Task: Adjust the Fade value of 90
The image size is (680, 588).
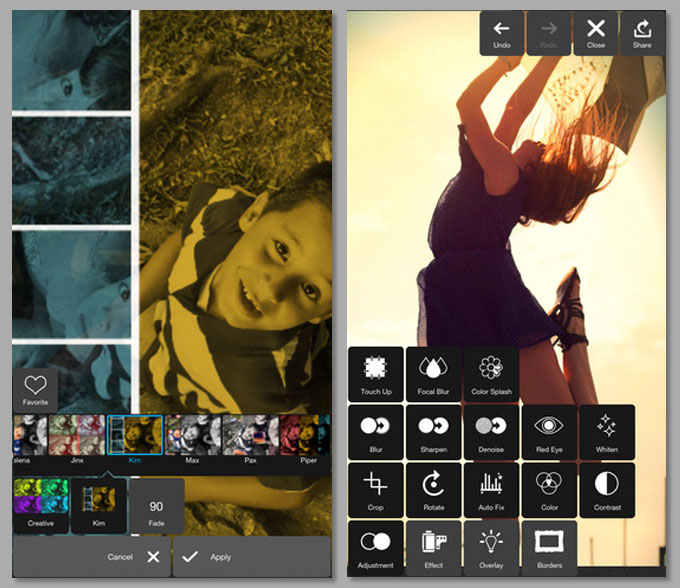Action: click(x=156, y=505)
